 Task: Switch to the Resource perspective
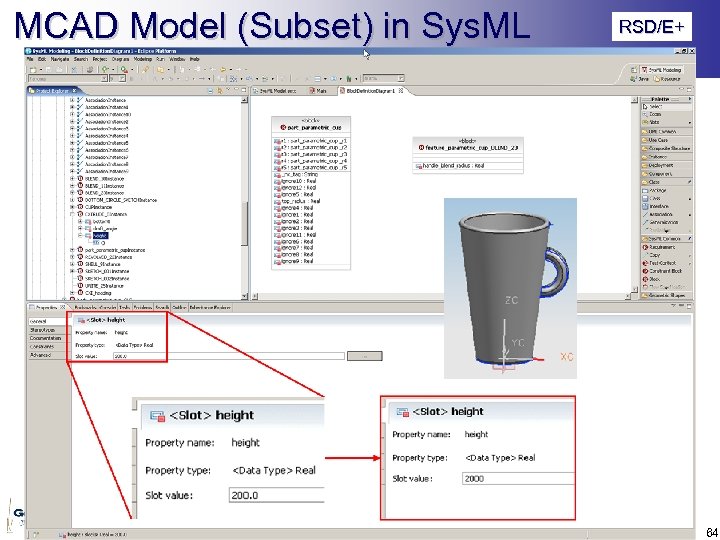(x=667, y=79)
